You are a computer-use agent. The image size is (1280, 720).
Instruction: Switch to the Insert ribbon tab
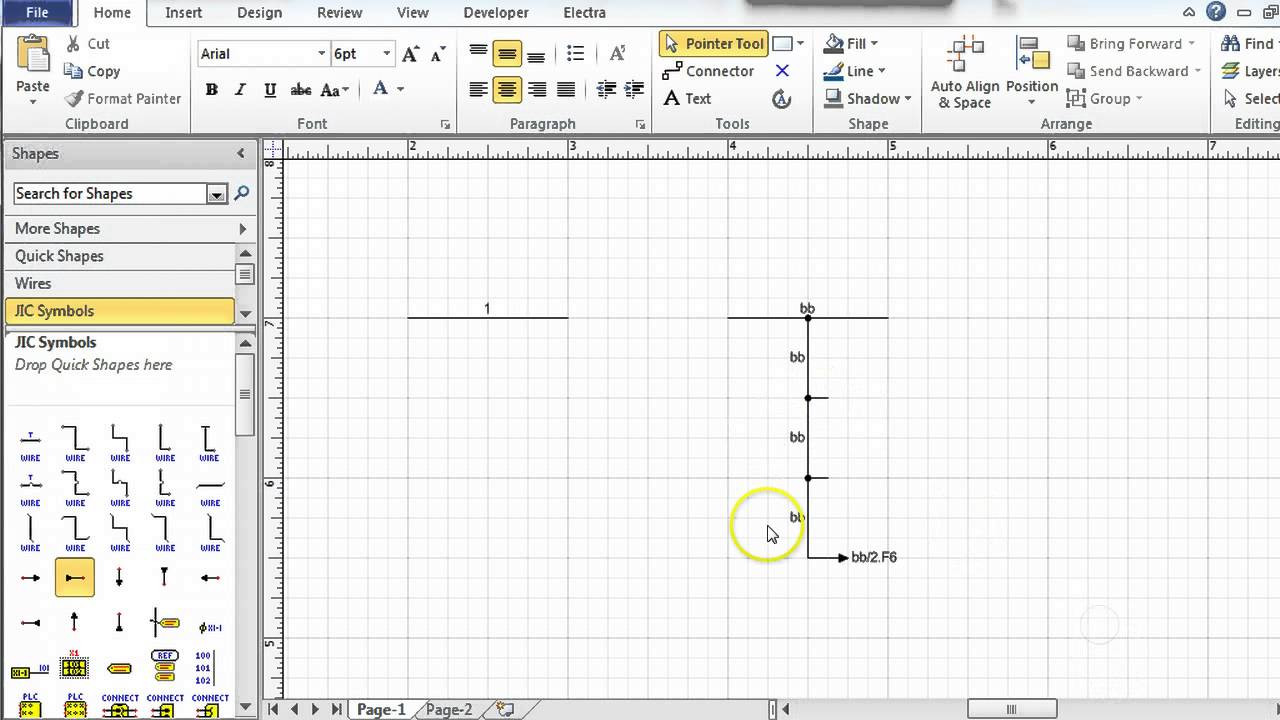[183, 13]
